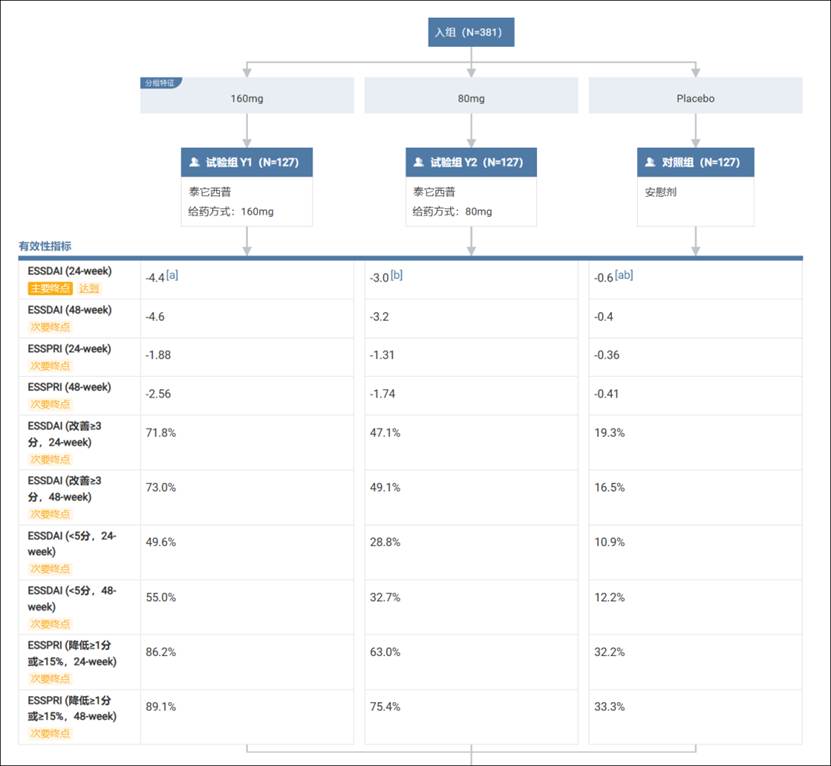Click the 达到 status badge
Image resolution: width=831 pixels, height=766 pixels.
pos(89,288)
